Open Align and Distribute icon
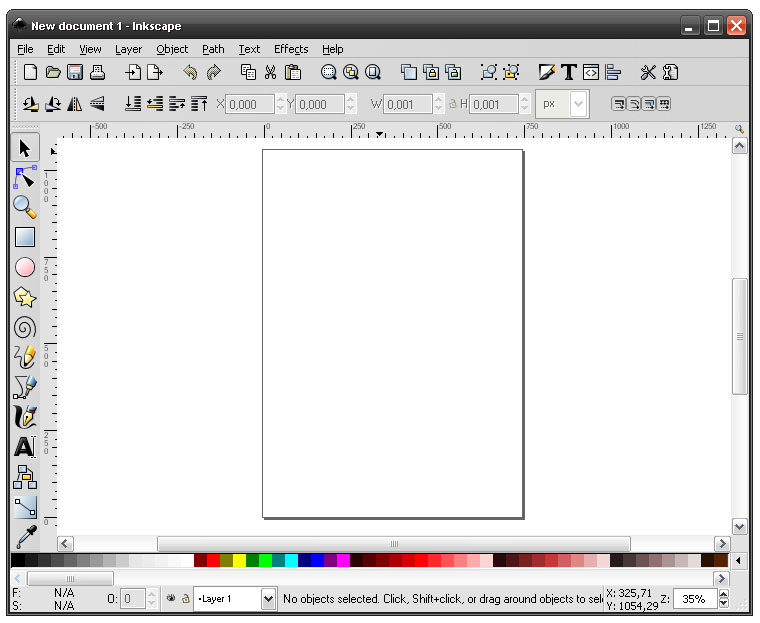The width and height of the screenshot is (760, 623). coord(613,72)
